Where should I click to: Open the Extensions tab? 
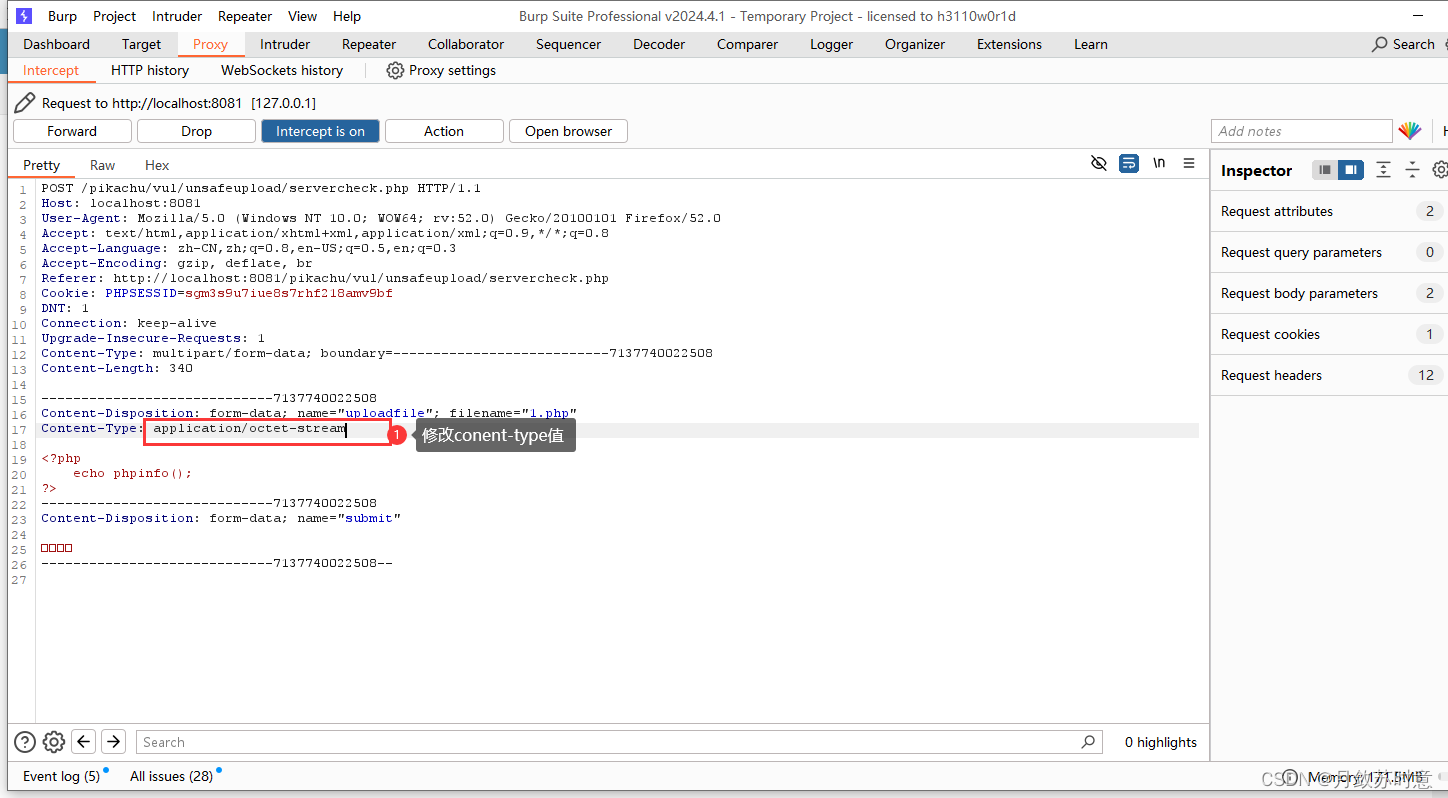pos(1009,44)
